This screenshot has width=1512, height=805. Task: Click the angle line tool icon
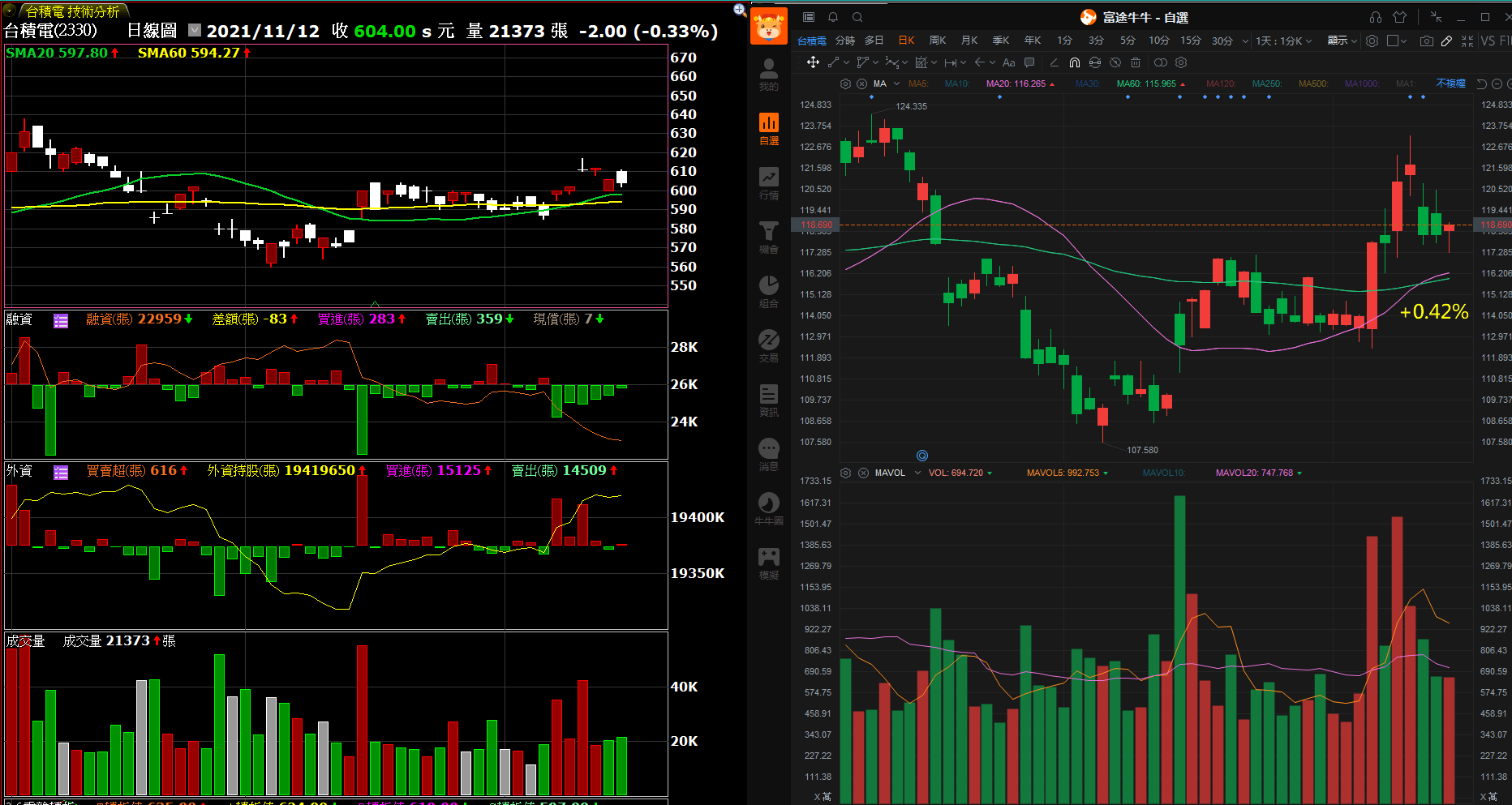(1054, 62)
